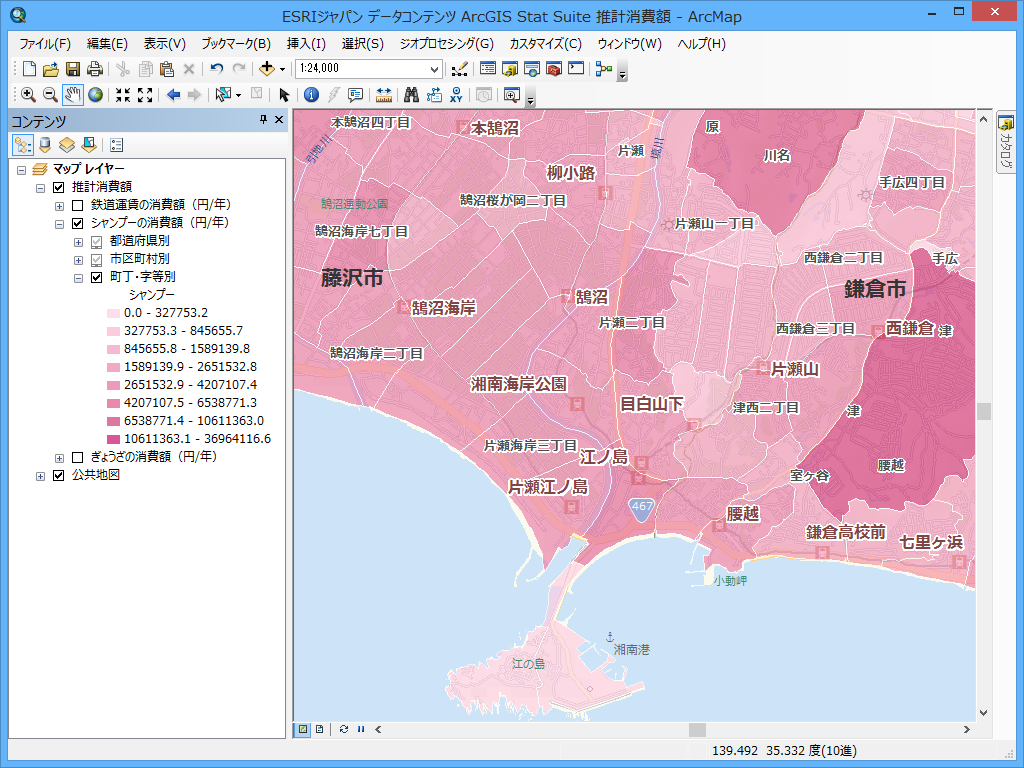This screenshot has height=768, width=1024.
Task: Open the ファイル(F) menu
Action: 44,44
